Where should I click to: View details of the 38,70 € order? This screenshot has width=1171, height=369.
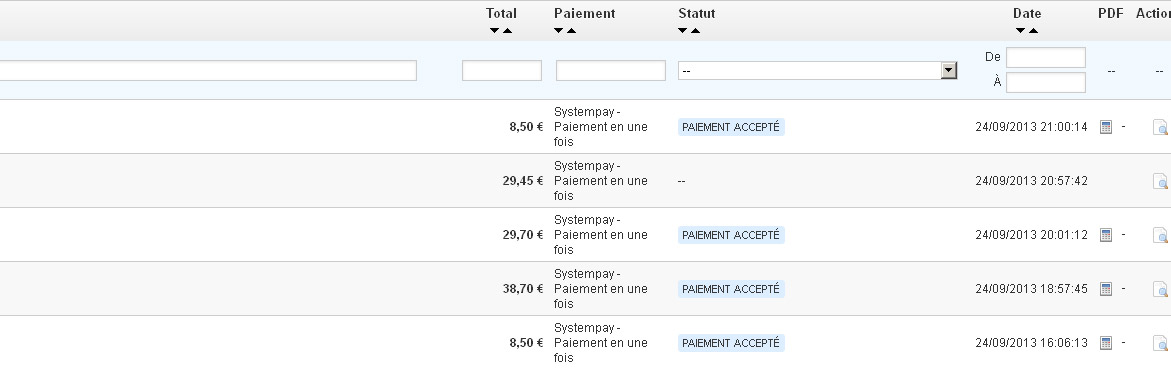coord(1160,289)
